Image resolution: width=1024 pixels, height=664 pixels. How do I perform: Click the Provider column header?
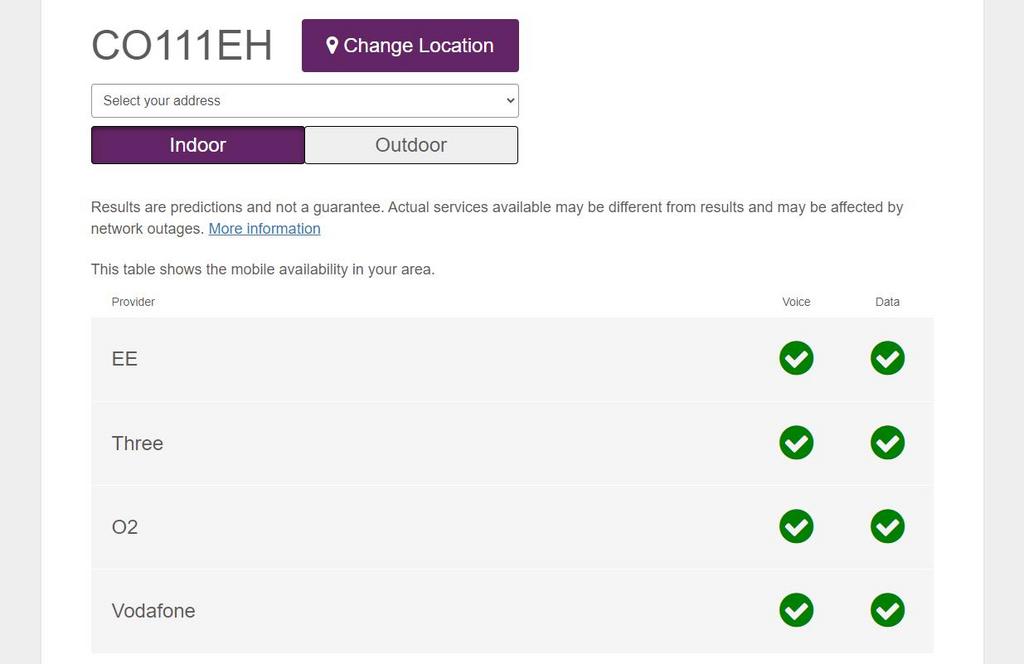click(x=133, y=302)
